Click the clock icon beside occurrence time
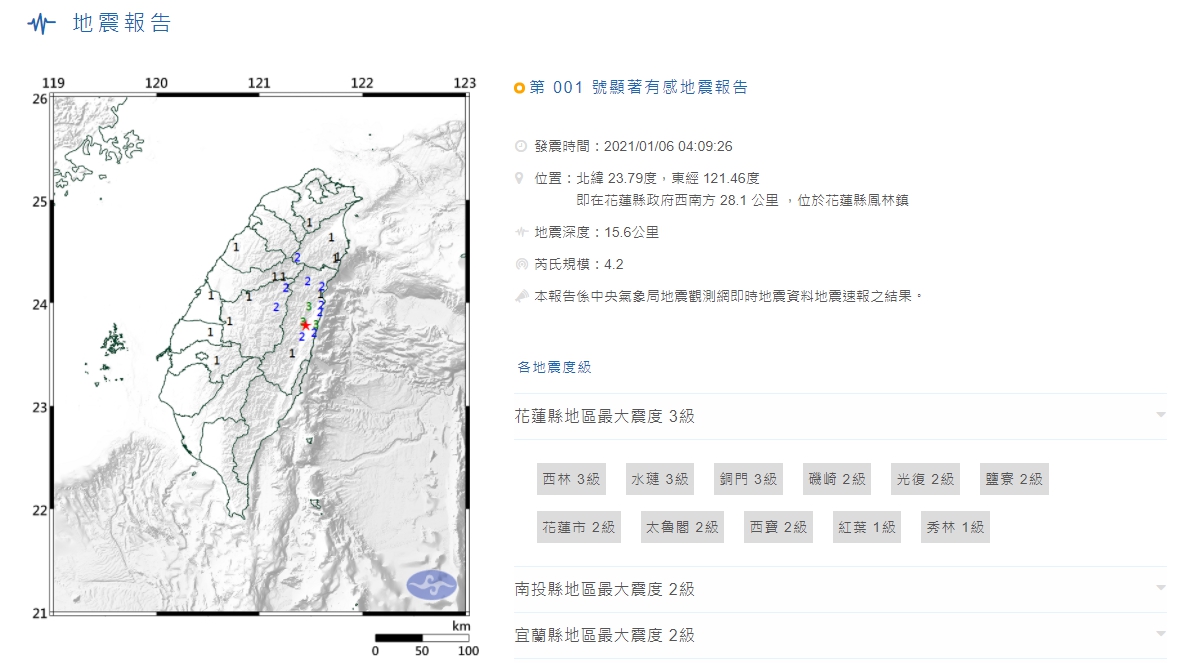1179x663 pixels. [520, 146]
